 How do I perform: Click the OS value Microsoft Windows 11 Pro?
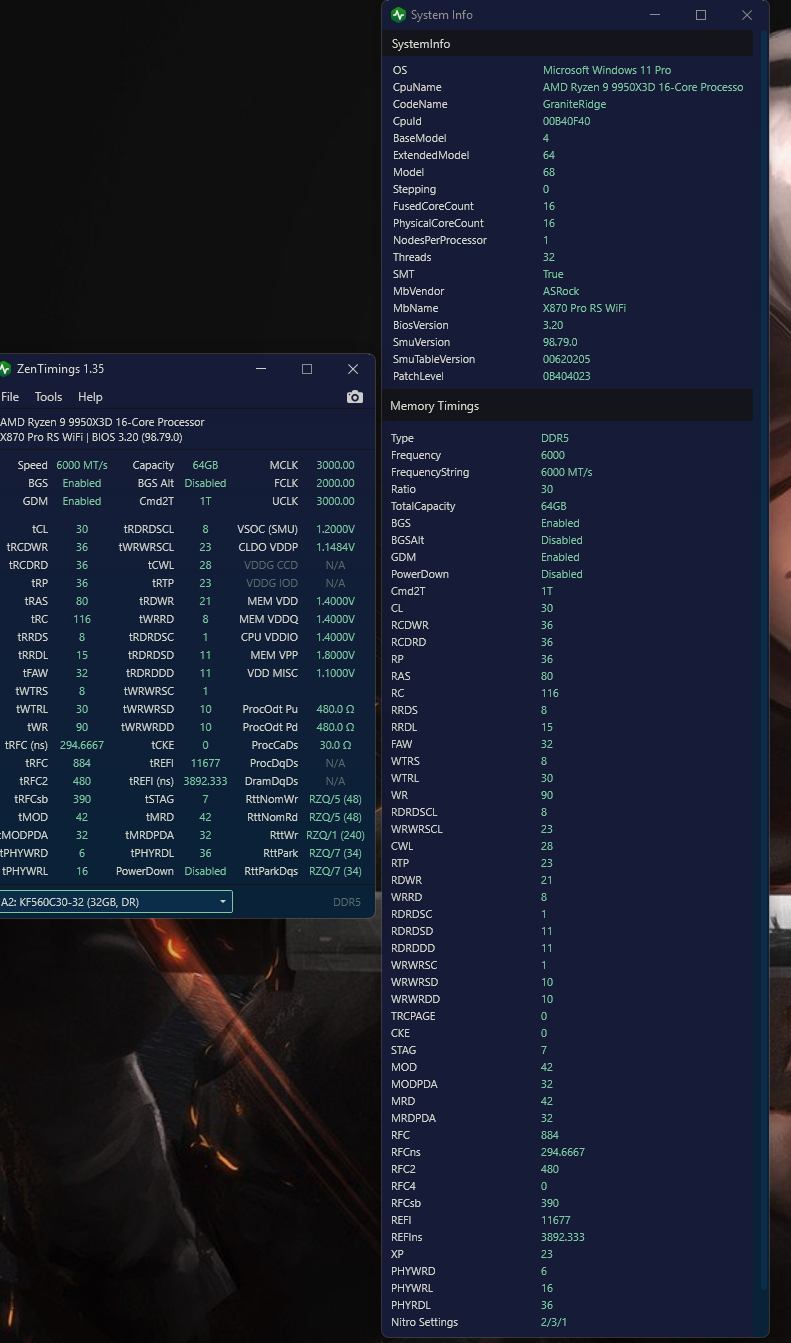pyautogui.click(x=607, y=70)
